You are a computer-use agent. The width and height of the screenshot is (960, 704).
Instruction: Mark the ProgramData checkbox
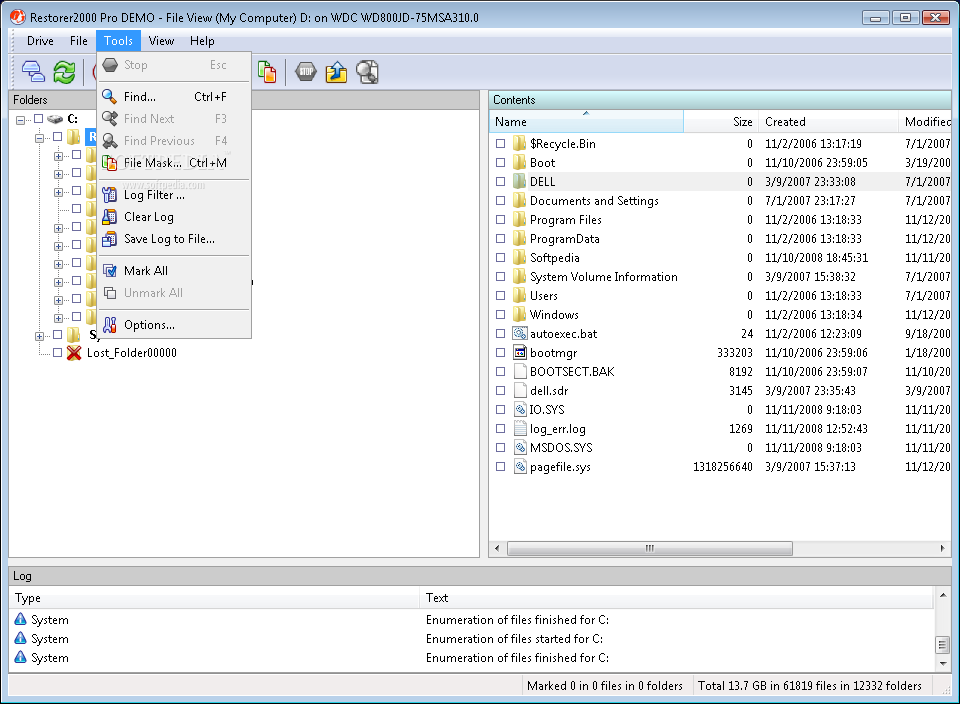(501, 238)
